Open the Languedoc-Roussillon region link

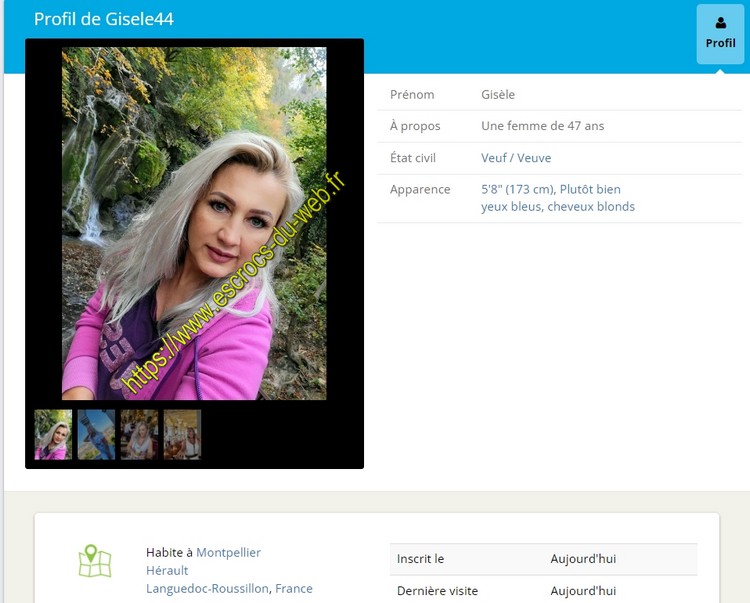pos(207,589)
